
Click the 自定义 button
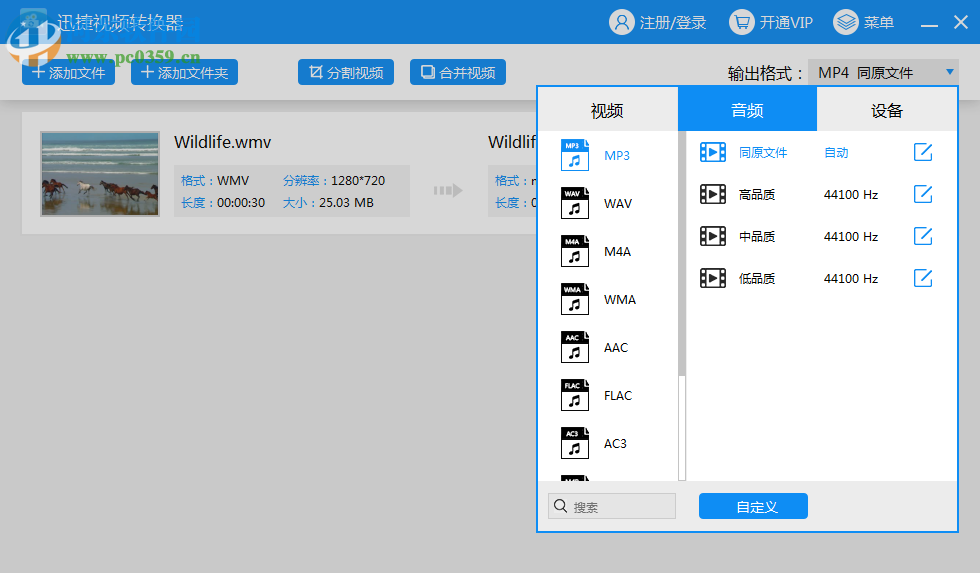click(753, 506)
